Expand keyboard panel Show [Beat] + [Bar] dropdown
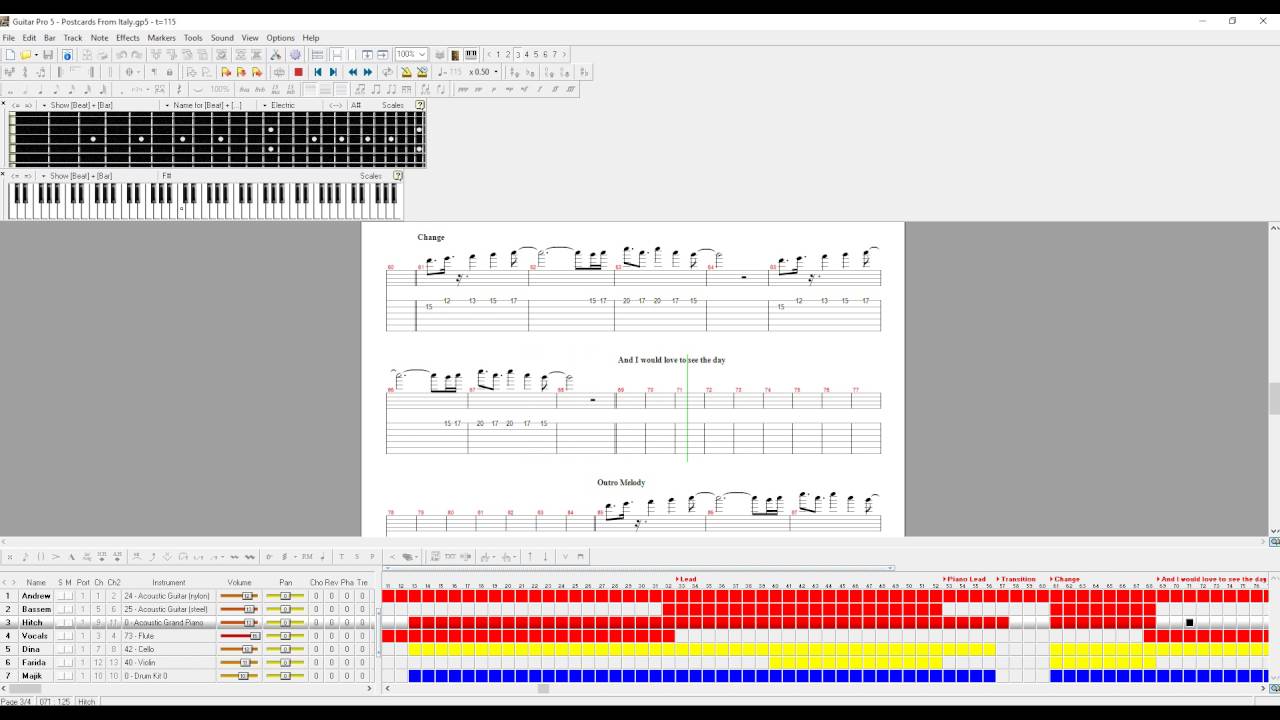 43,176
